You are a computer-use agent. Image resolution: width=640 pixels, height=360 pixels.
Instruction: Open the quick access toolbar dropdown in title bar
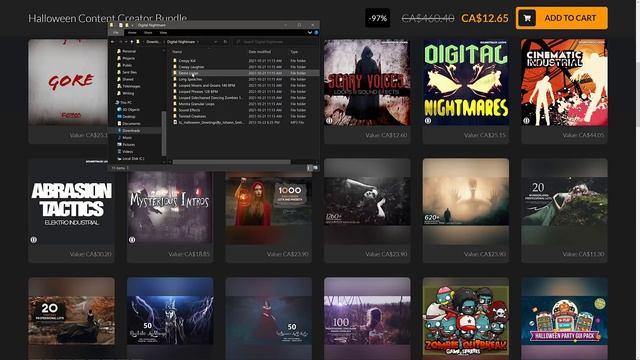[132, 25]
